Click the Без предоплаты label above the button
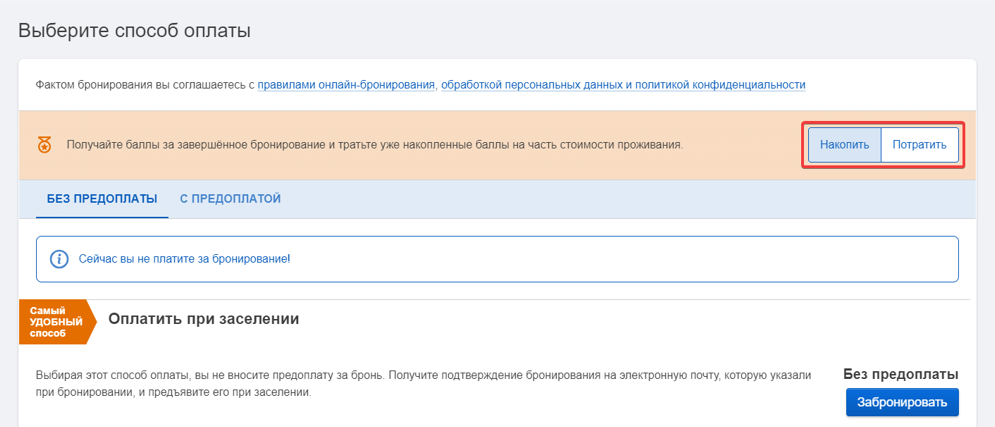 pyautogui.click(x=900, y=374)
